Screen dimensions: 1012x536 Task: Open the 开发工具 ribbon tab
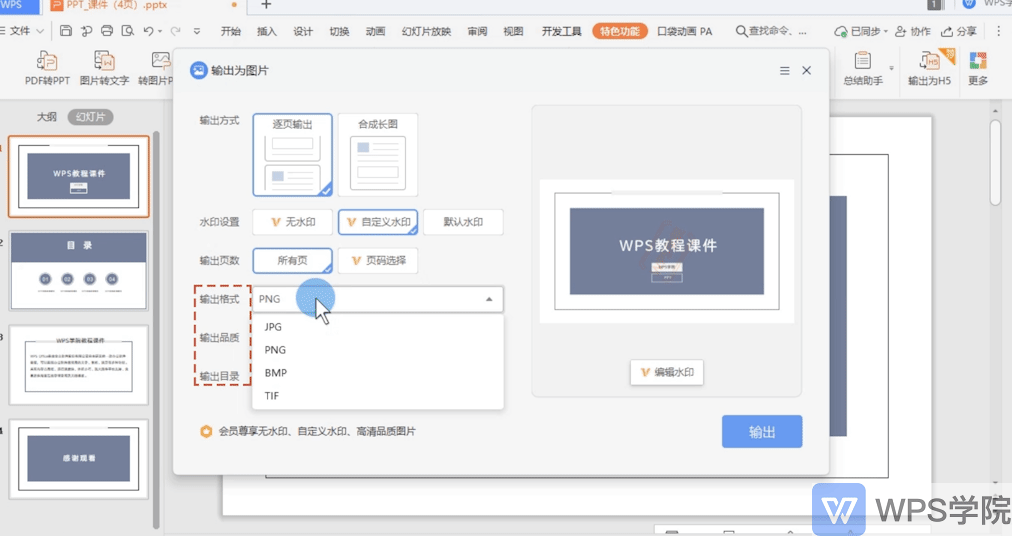pos(562,31)
